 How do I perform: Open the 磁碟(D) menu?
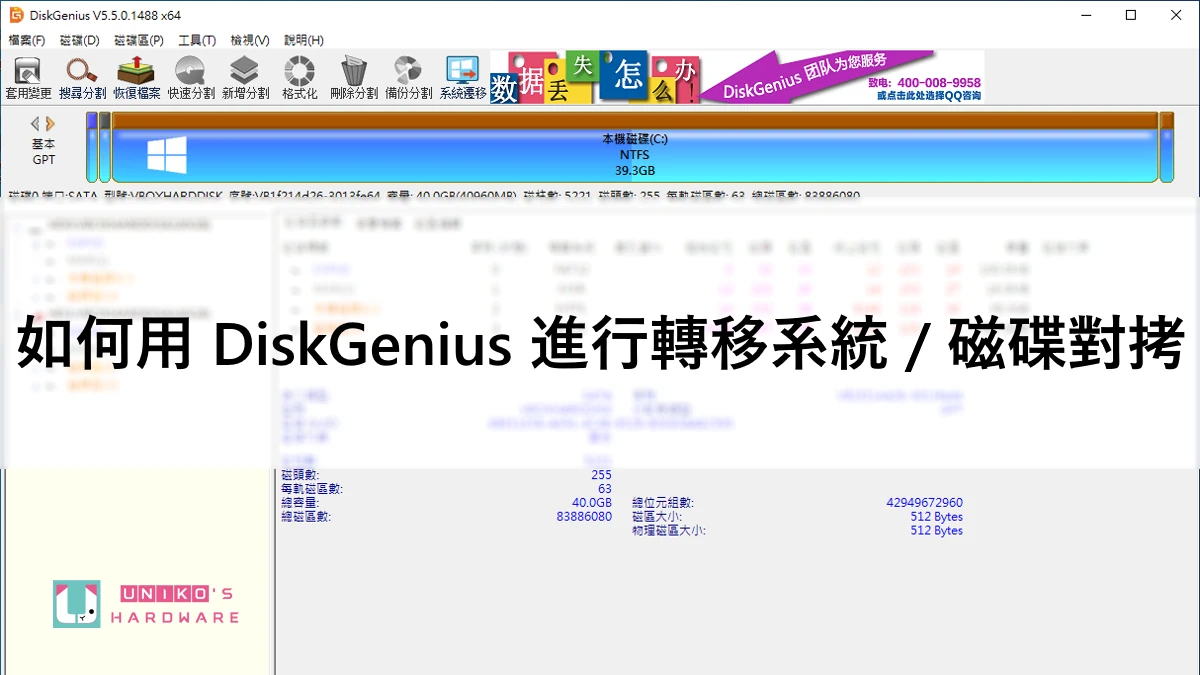80,40
